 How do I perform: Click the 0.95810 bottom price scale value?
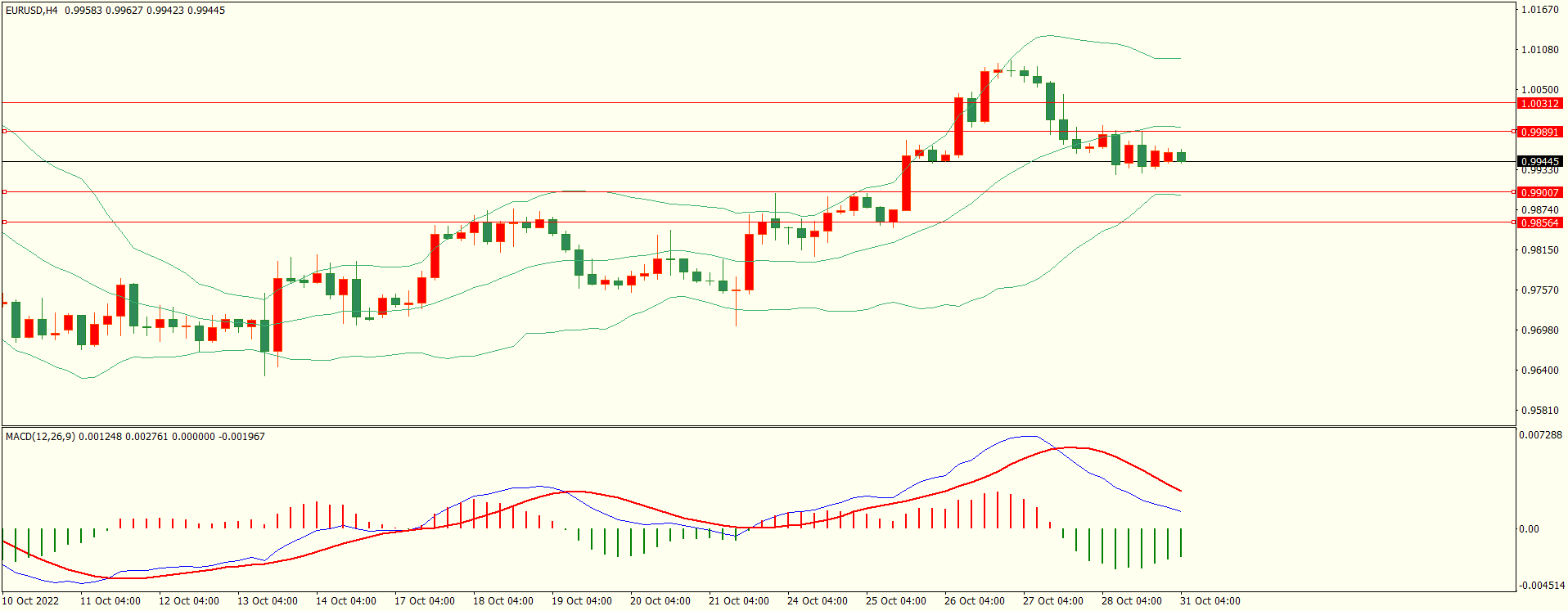pos(1539,411)
